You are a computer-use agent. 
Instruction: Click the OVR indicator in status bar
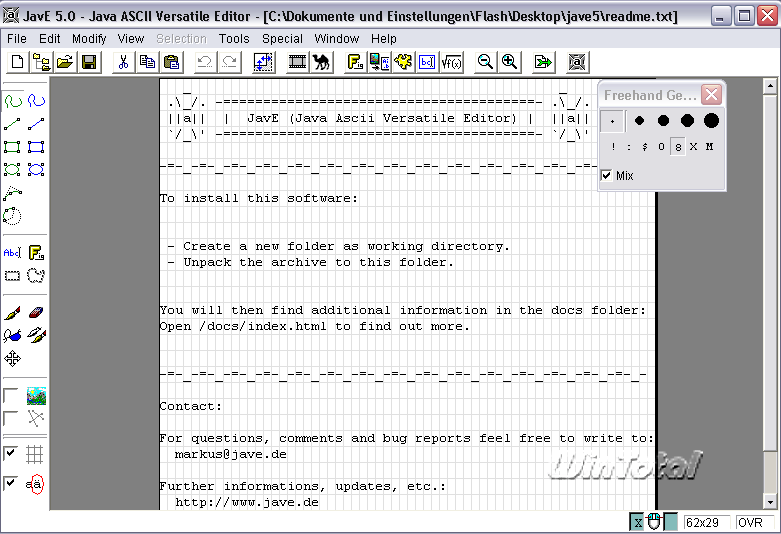754,523
